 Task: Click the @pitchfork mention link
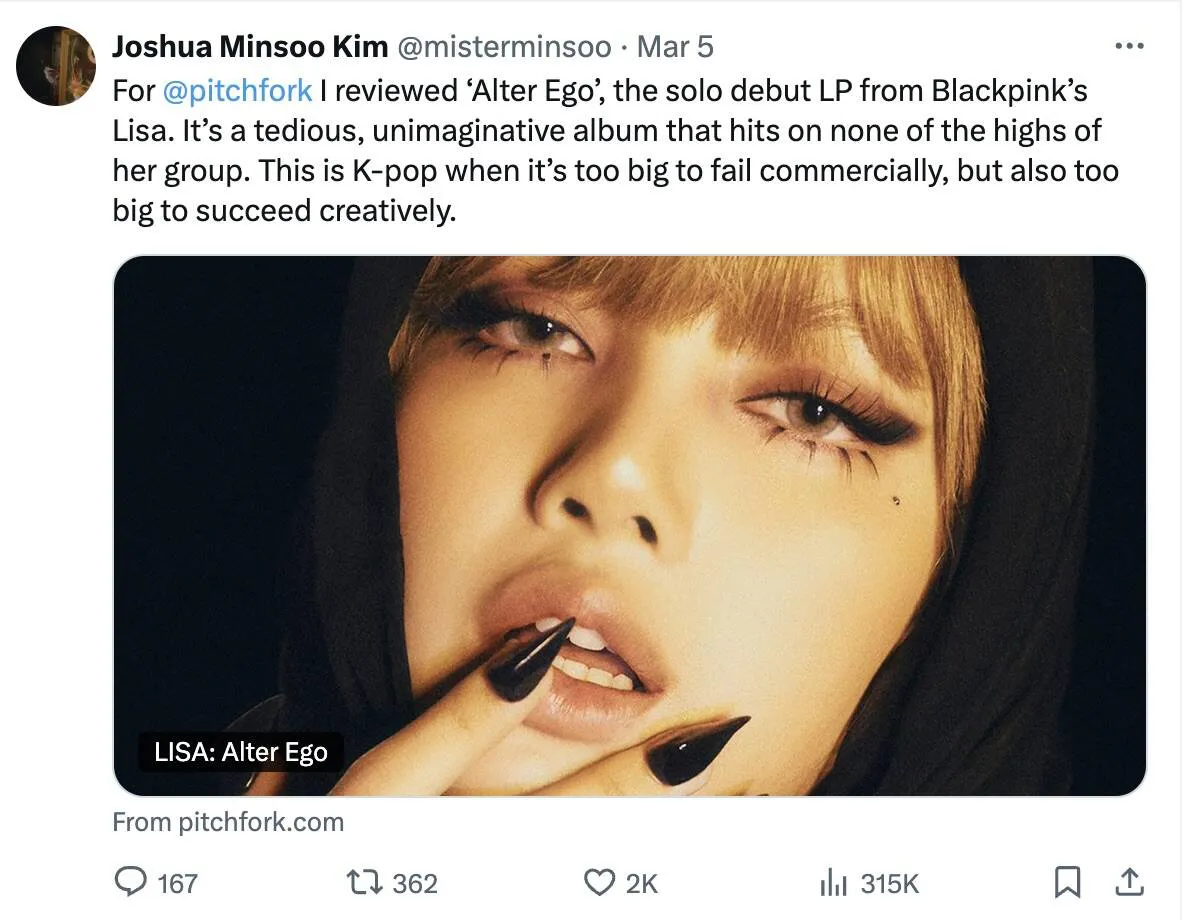tap(237, 90)
